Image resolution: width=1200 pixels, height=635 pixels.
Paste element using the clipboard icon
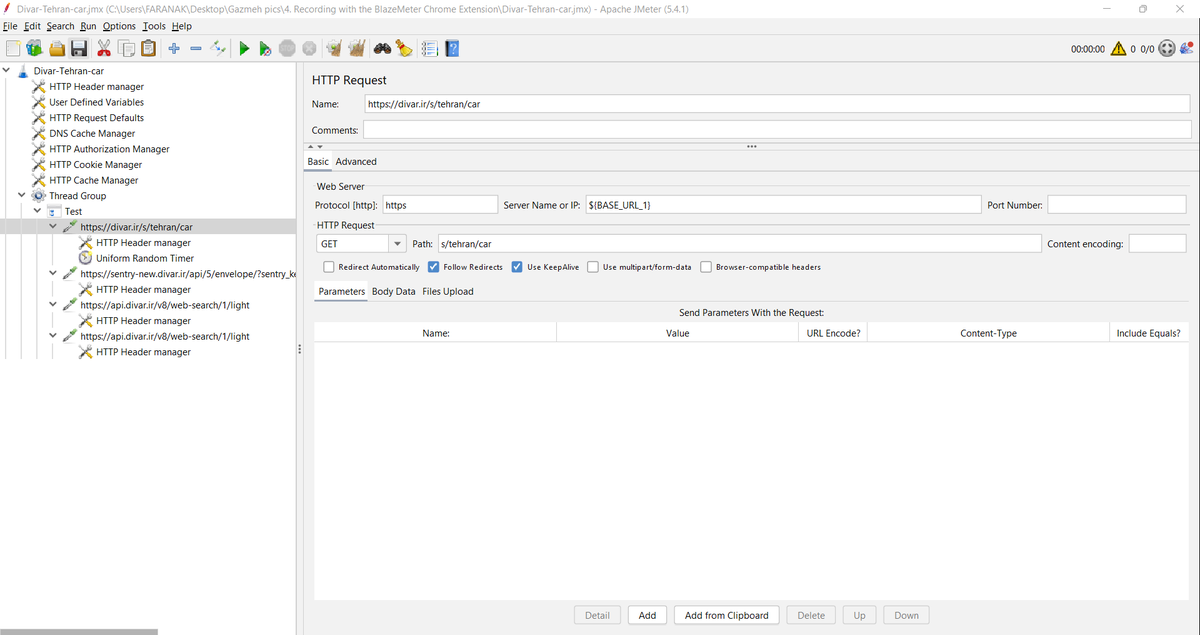[x=148, y=48]
